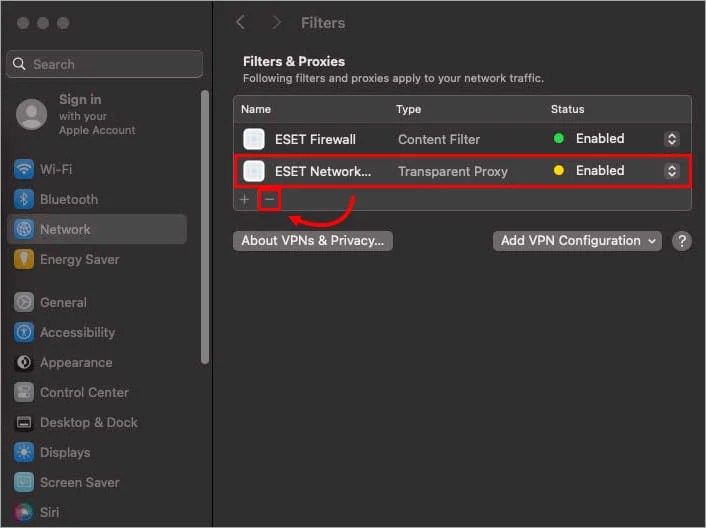This screenshot has height=528, width=706.
Task: Click the Control Center sidebar icon
Action: click(24, 392)
